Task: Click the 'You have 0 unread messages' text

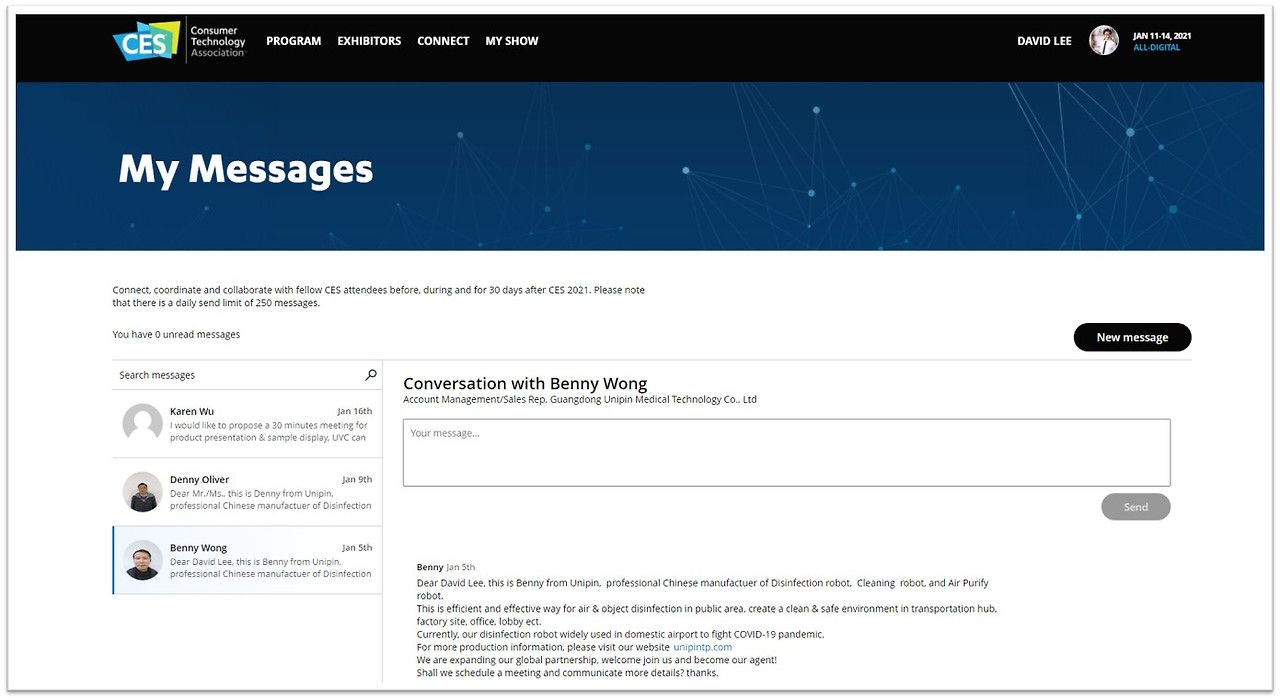Action: tap(176, 334)
